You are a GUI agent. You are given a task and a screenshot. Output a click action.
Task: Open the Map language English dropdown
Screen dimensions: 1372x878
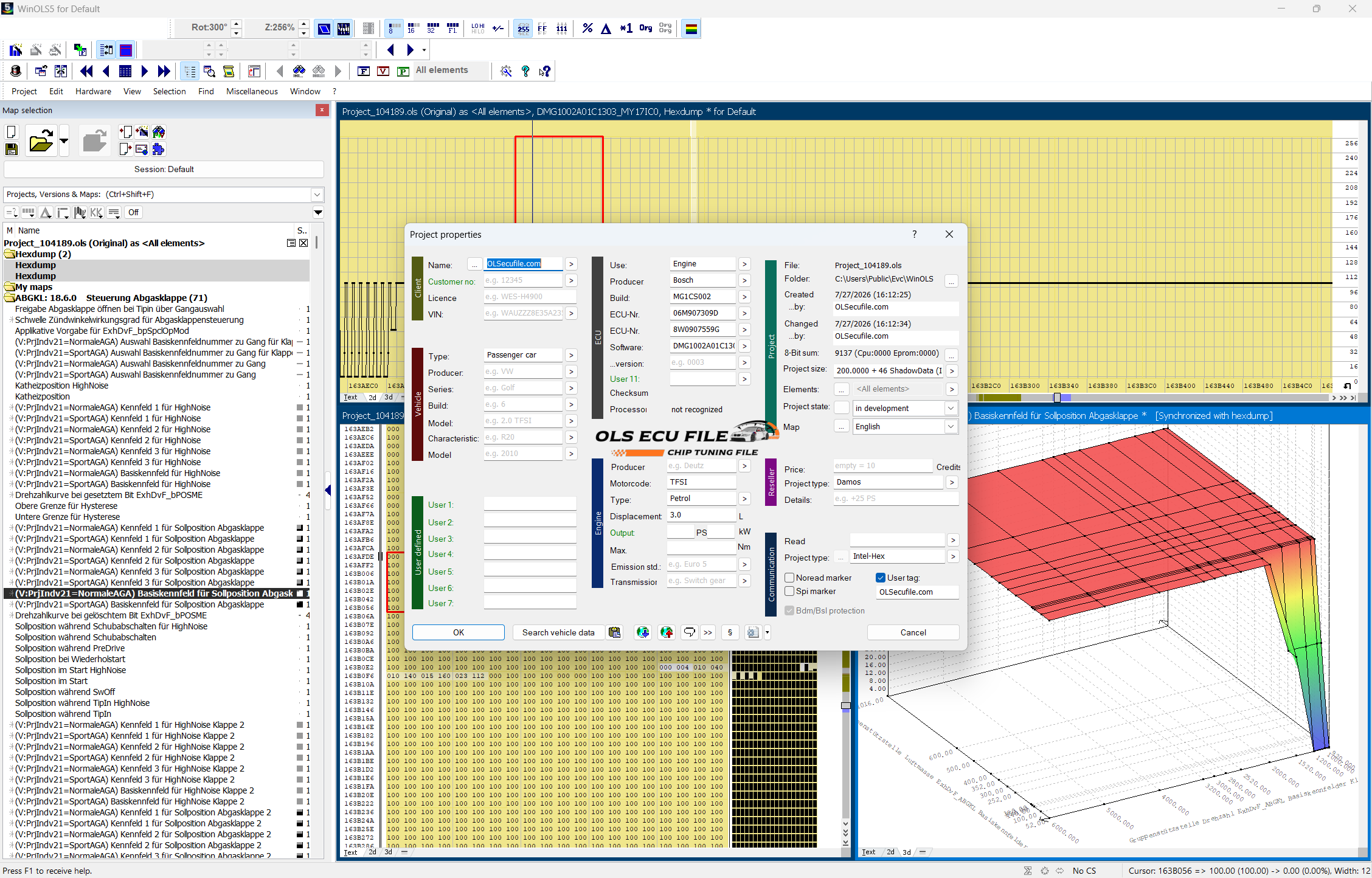tap(951, 426)
